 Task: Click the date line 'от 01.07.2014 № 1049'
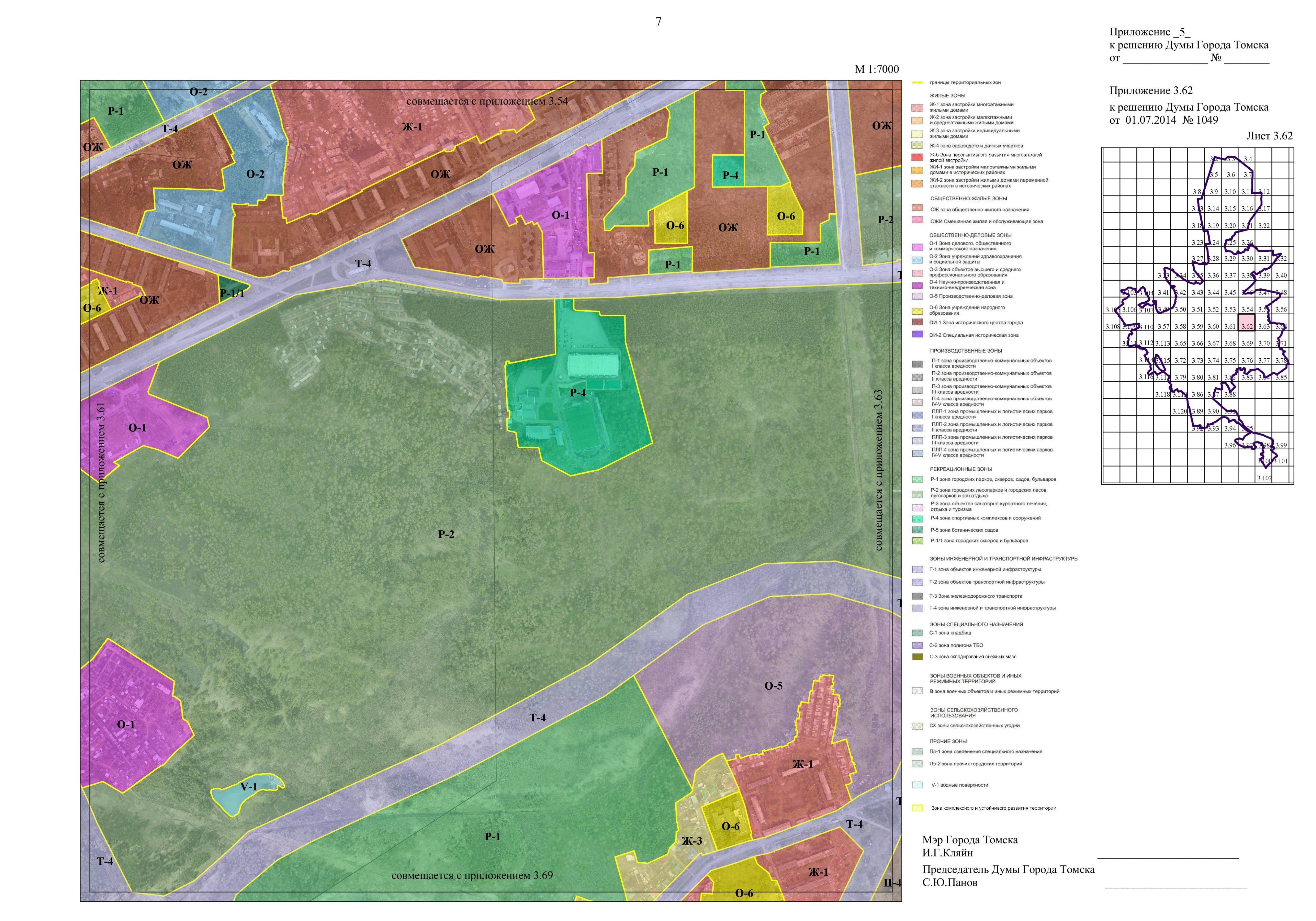[x=1163, y=120]
